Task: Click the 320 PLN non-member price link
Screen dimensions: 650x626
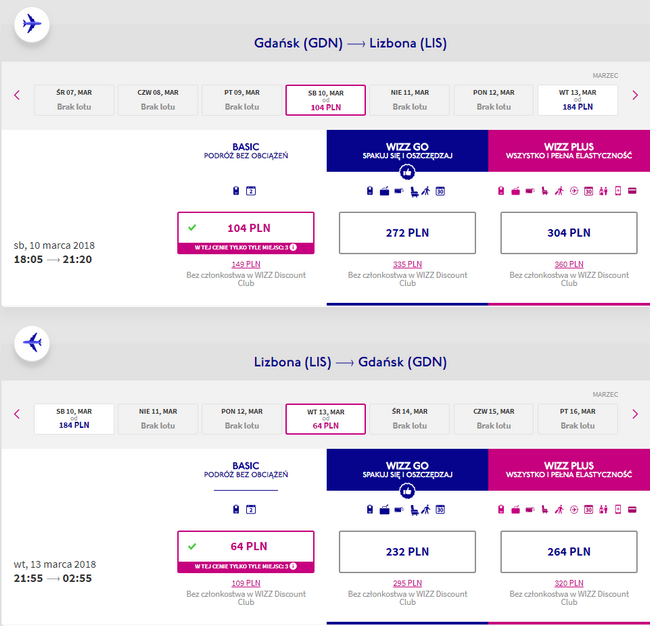Action: pyautogui.click(x=569, y=583)
